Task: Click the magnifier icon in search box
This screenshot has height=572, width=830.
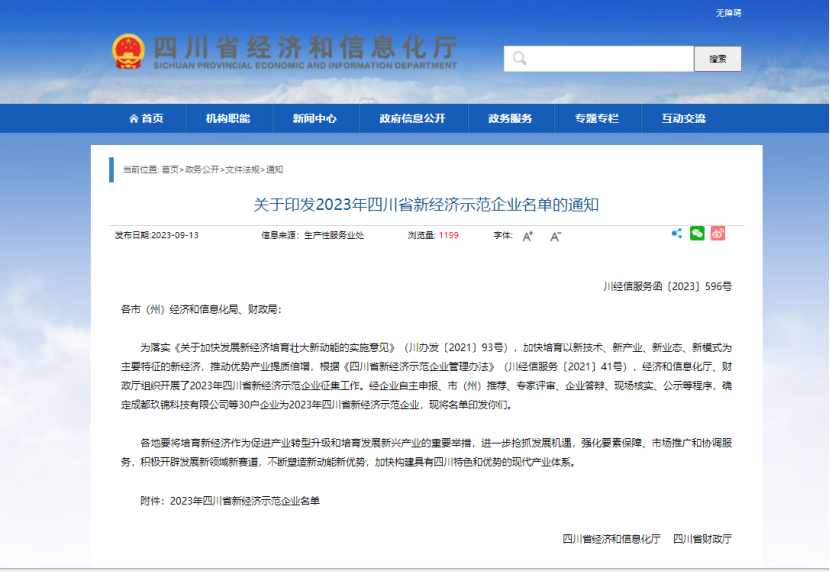Action: (x=519, y=59)
